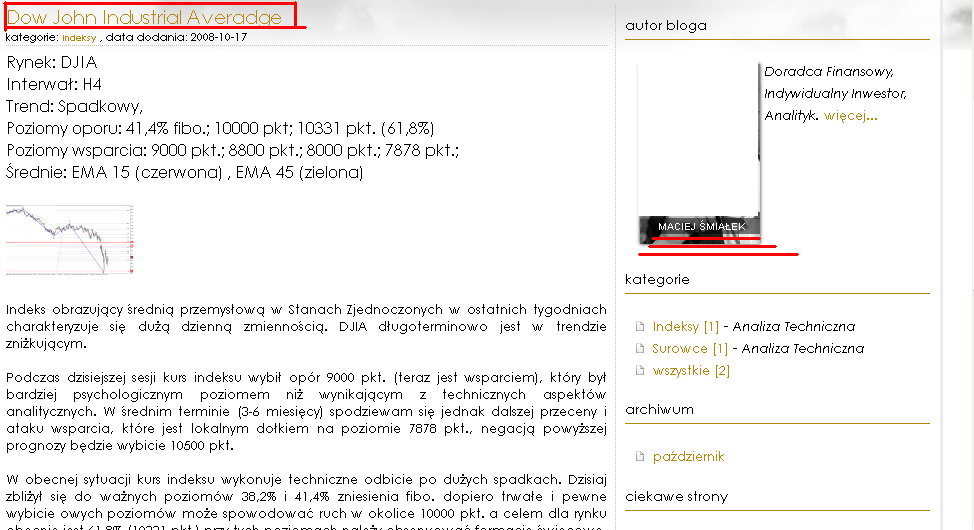Click the 'ciekawe strony' sidebar heading
Screen dimensions: 974x530
pos(676,496)
